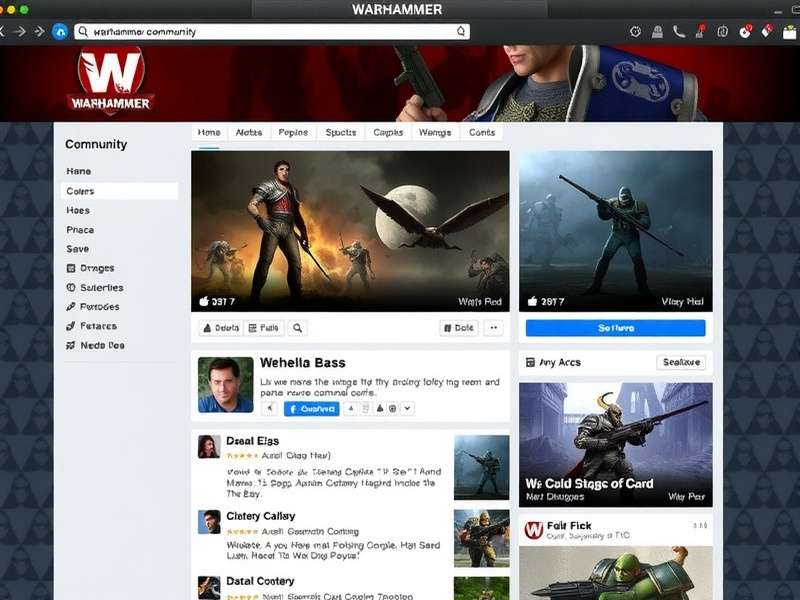The height and width of the screenshot is (600, 800).
Task: Open the rifle soldier featured image
Action: coord(615,231)
